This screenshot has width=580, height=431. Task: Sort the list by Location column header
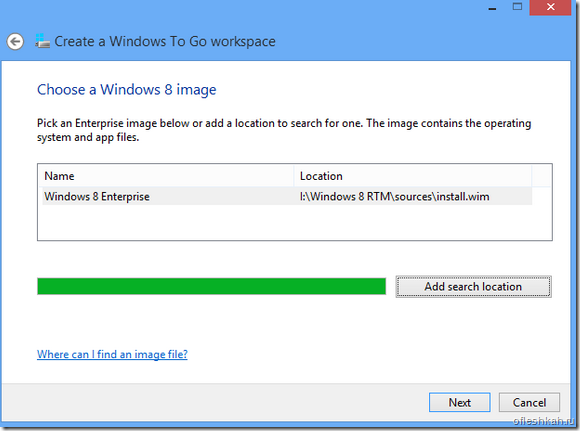pos(413,176)
